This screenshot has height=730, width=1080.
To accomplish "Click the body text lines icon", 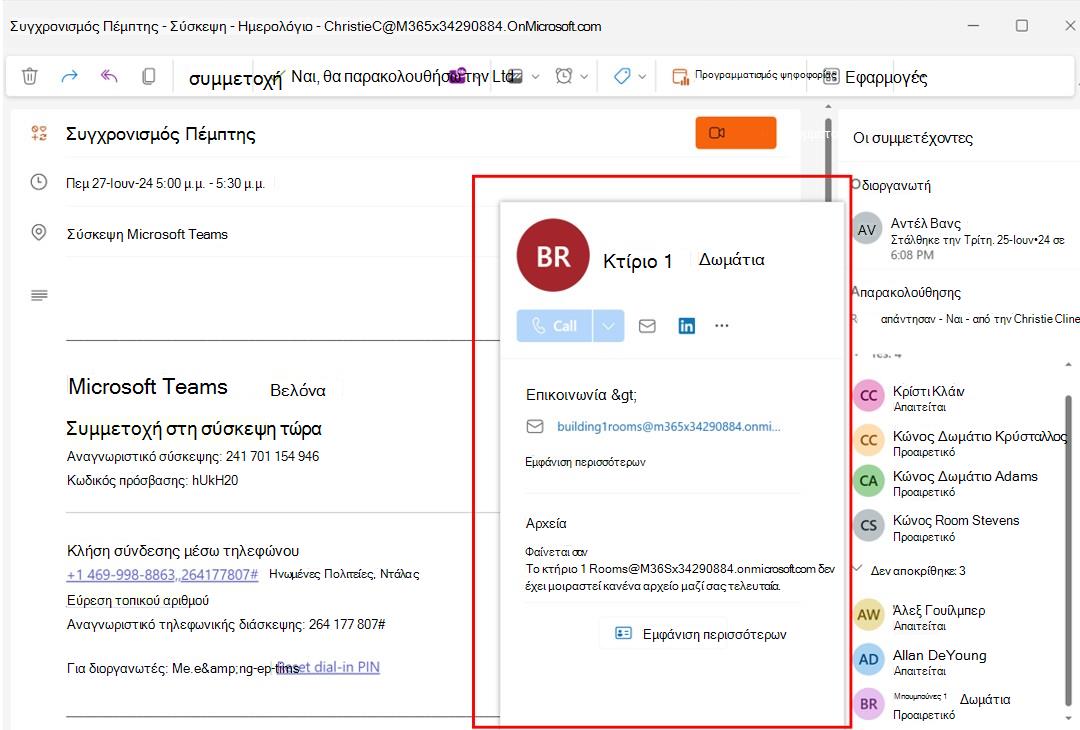I will click(x=39, y=295).
